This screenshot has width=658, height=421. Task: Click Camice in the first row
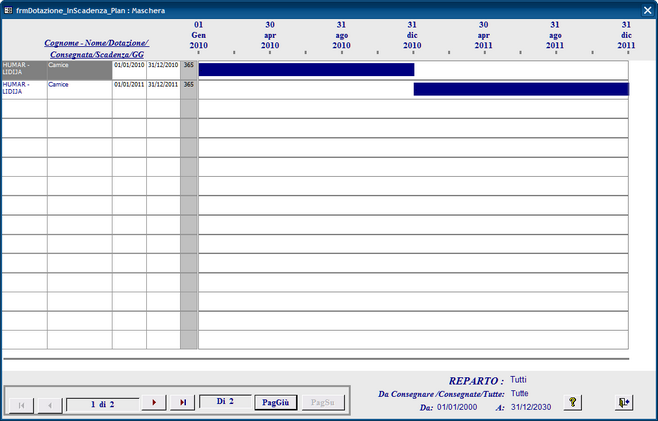pos(80,70)
